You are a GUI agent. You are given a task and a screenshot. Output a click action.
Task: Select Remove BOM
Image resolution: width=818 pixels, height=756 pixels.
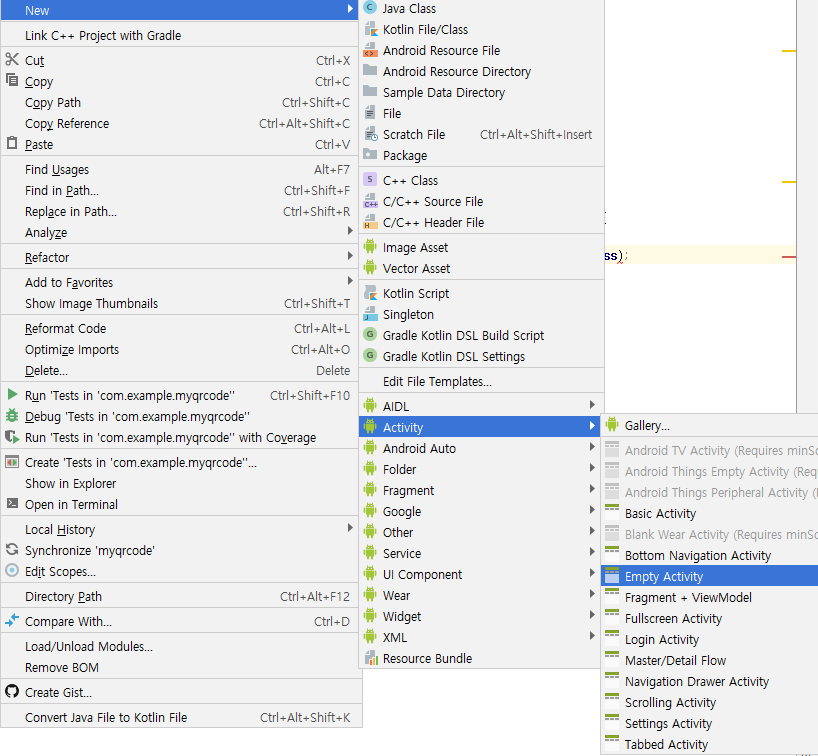click(x=179, y=667)
